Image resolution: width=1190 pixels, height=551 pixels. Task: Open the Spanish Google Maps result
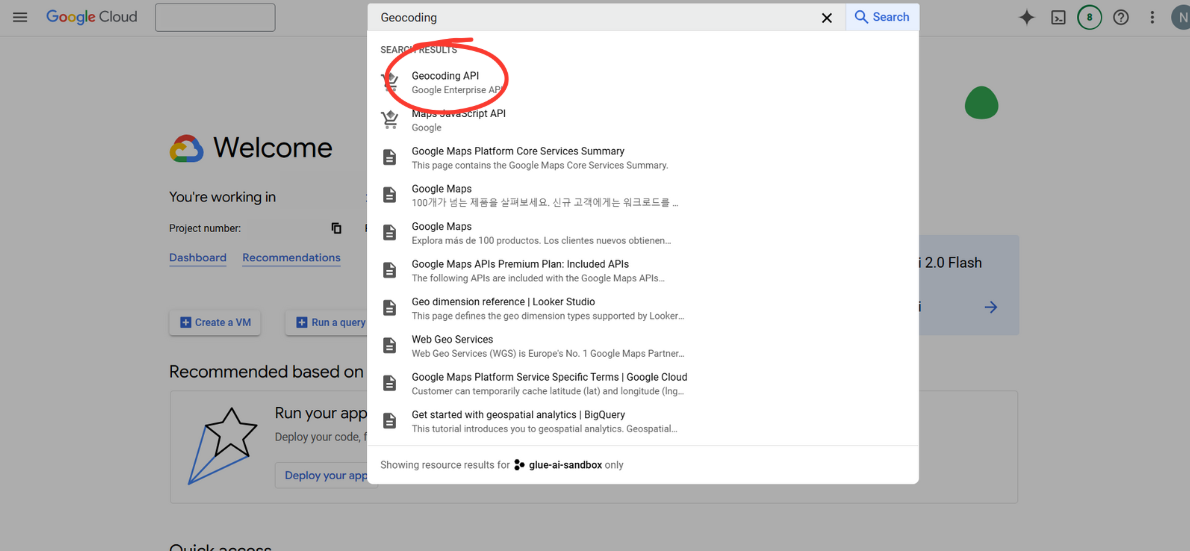pos(643,233)
